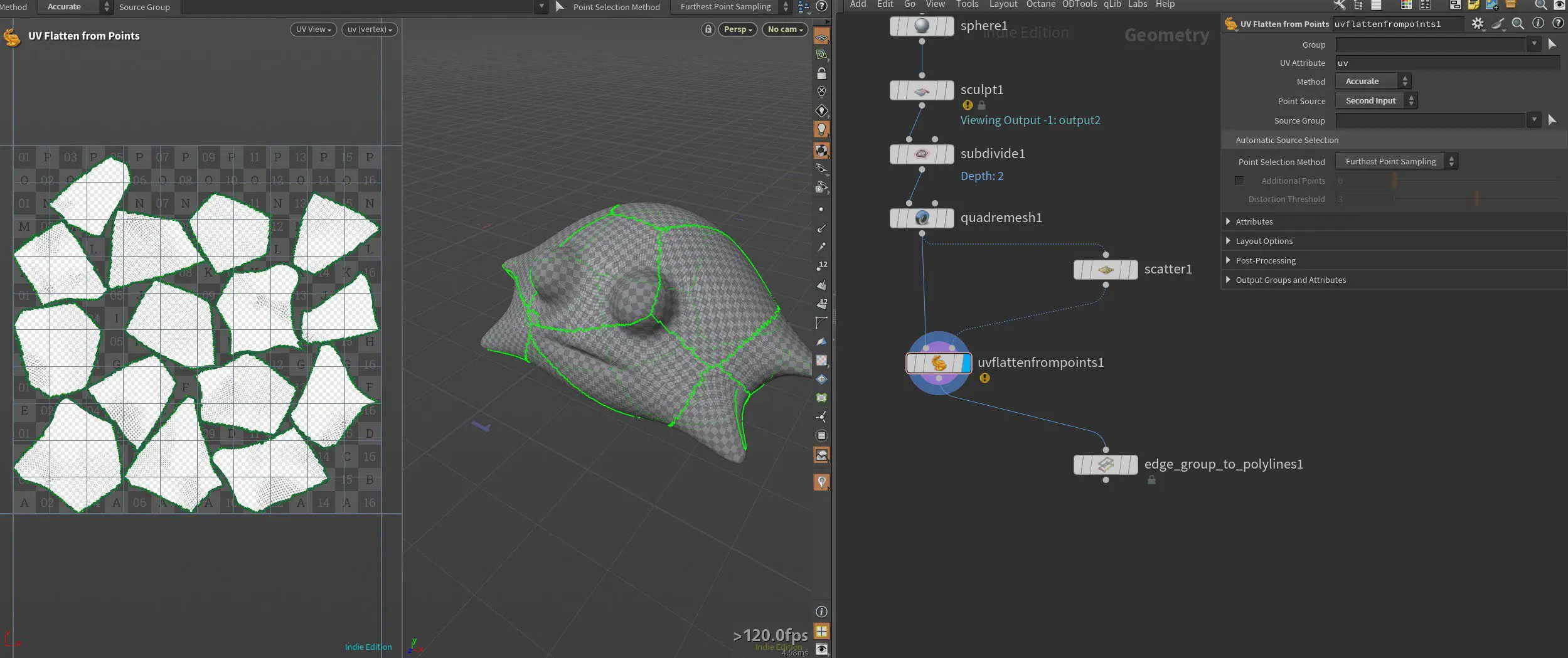Click the Distortion Threshold slider
Screen dimensions: 1568x658
coord(1476,199)
